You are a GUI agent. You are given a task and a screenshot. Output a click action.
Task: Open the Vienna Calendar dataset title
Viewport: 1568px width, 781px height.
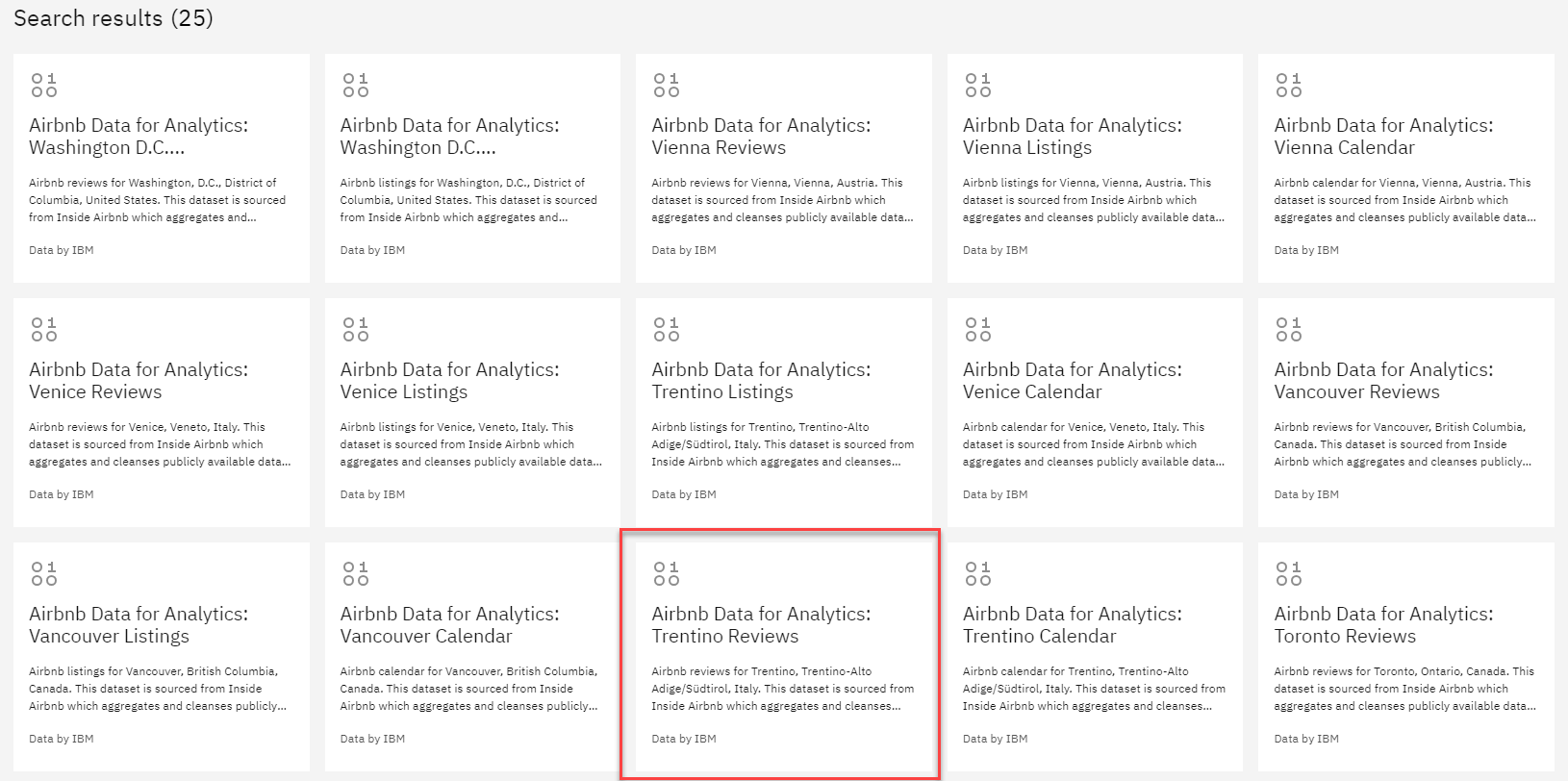tap(1382, 137)
